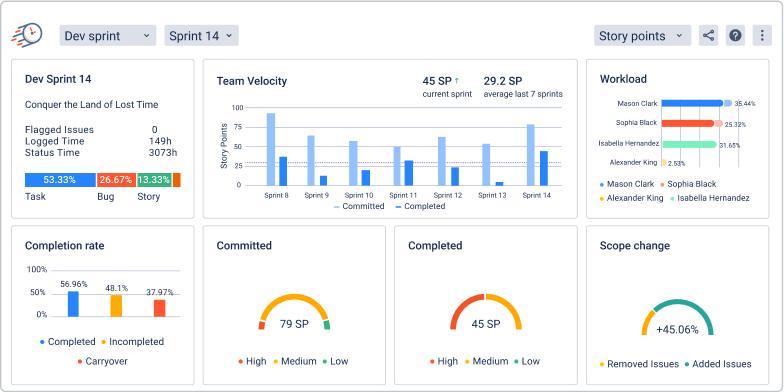The image size is (784, 392).
Task: Toggle Medium legend in Committed card
Action: 294,361
